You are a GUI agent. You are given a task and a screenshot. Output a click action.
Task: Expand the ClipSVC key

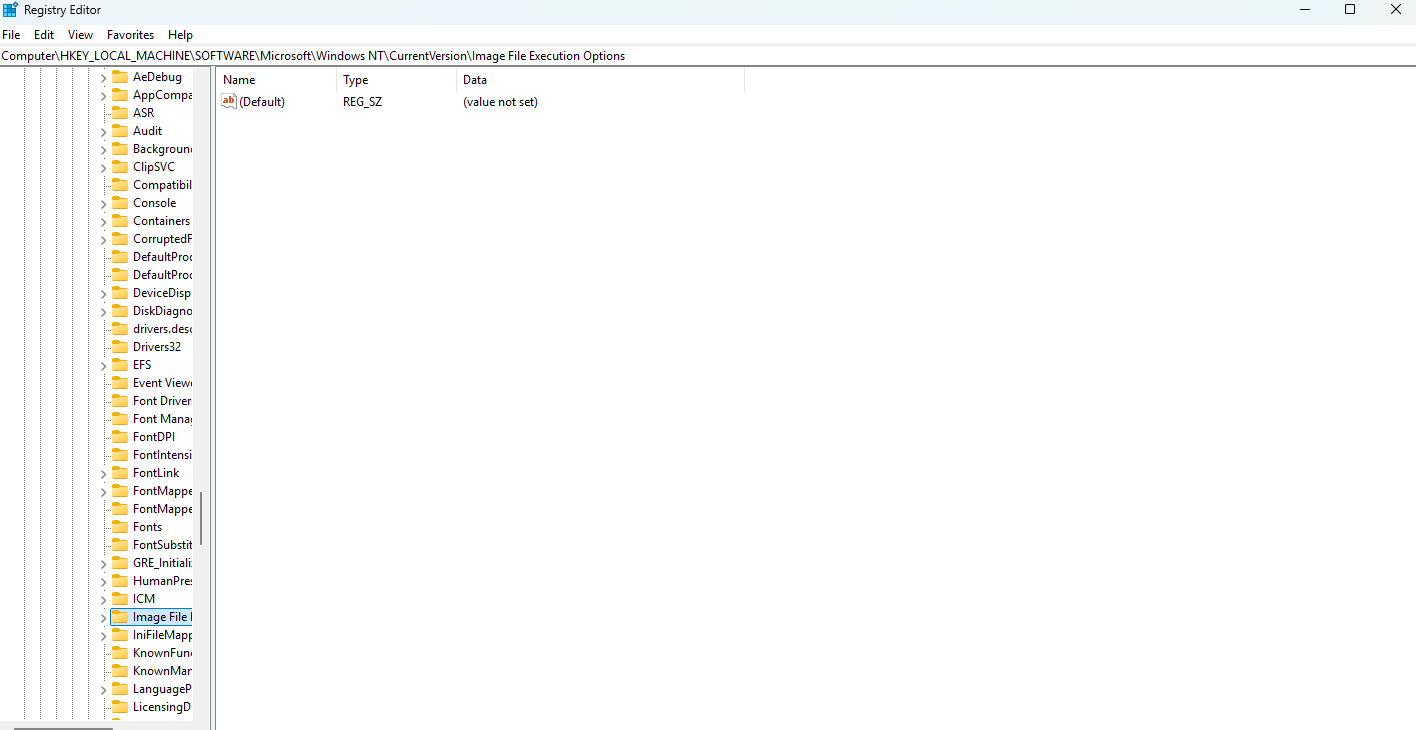click(x=103, y=168)
